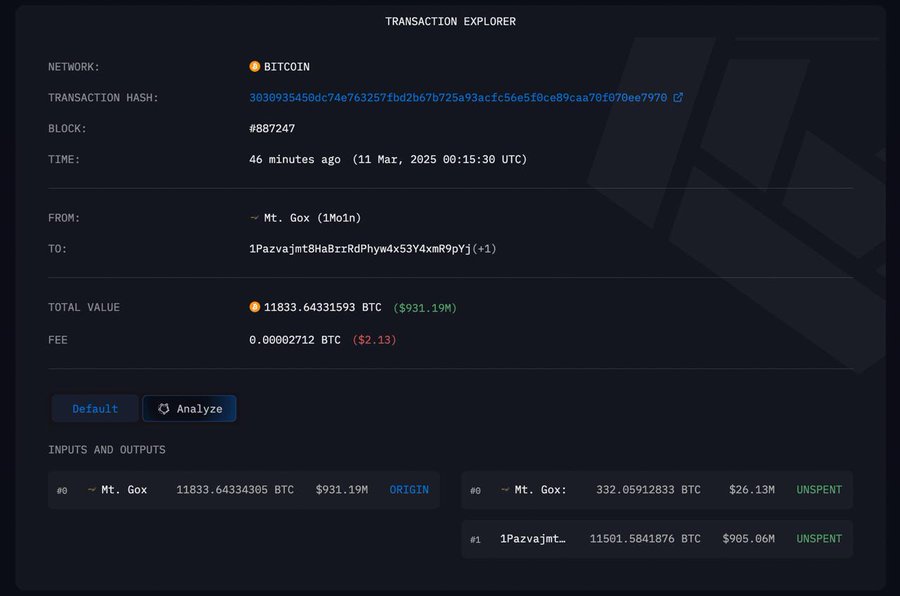Click the arrow icon on the Mt. Gox output row
Screen dimensions: 900x596
coord(505,489)
